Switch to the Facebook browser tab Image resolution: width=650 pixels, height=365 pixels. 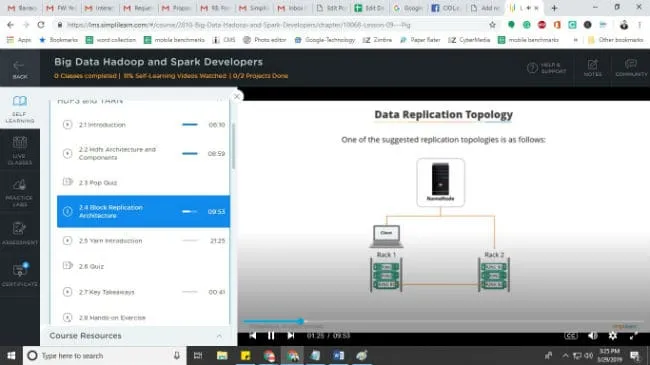coord(447,8)
